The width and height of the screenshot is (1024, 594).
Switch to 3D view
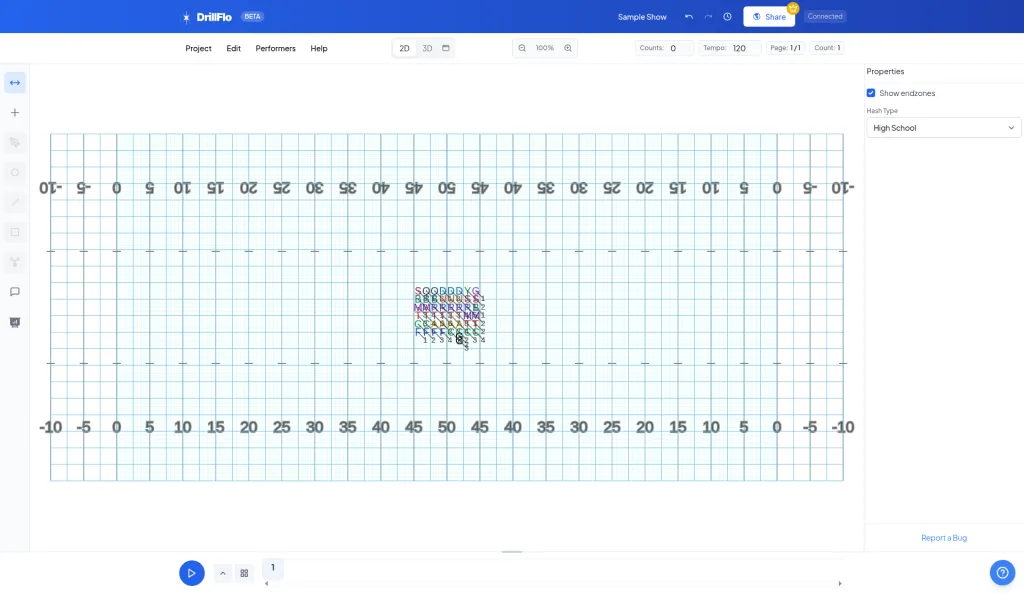[427, 48]
